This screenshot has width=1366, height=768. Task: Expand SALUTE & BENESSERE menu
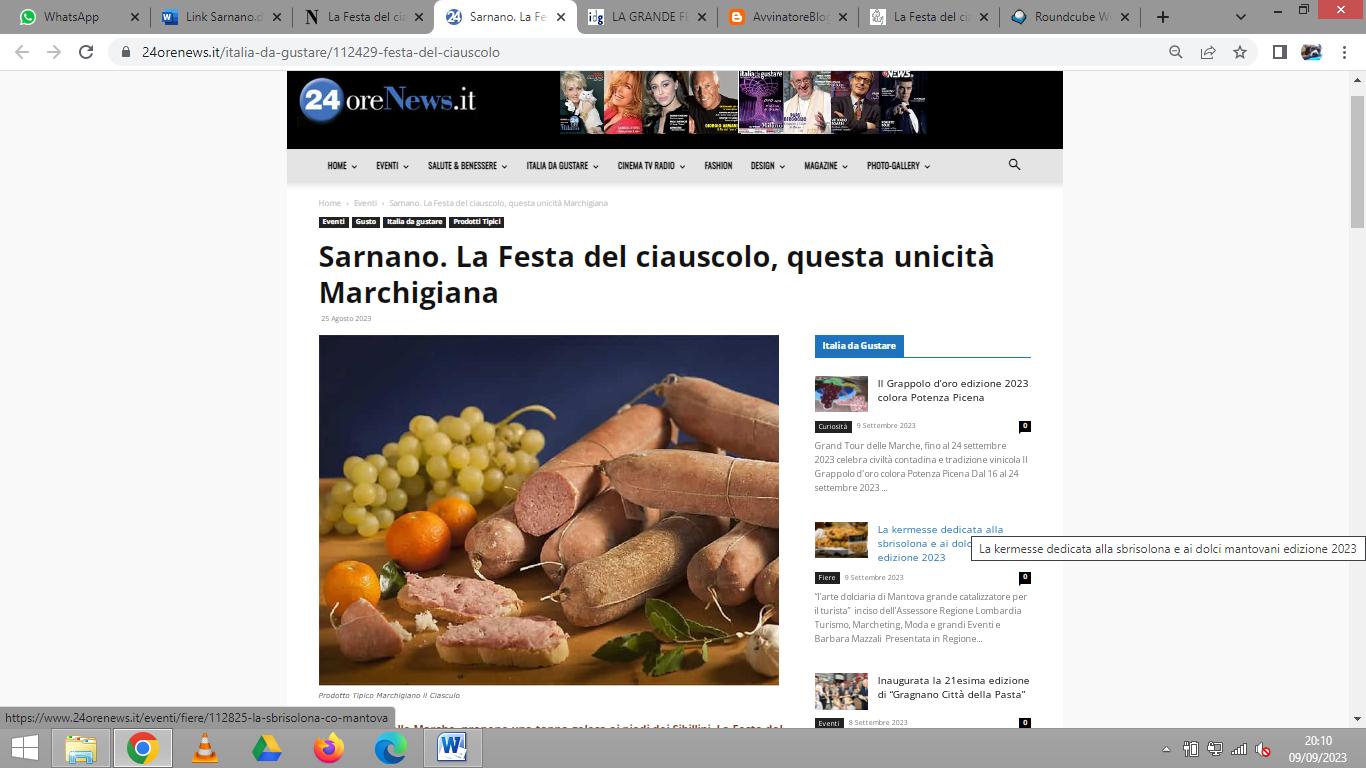pos(467,166)
